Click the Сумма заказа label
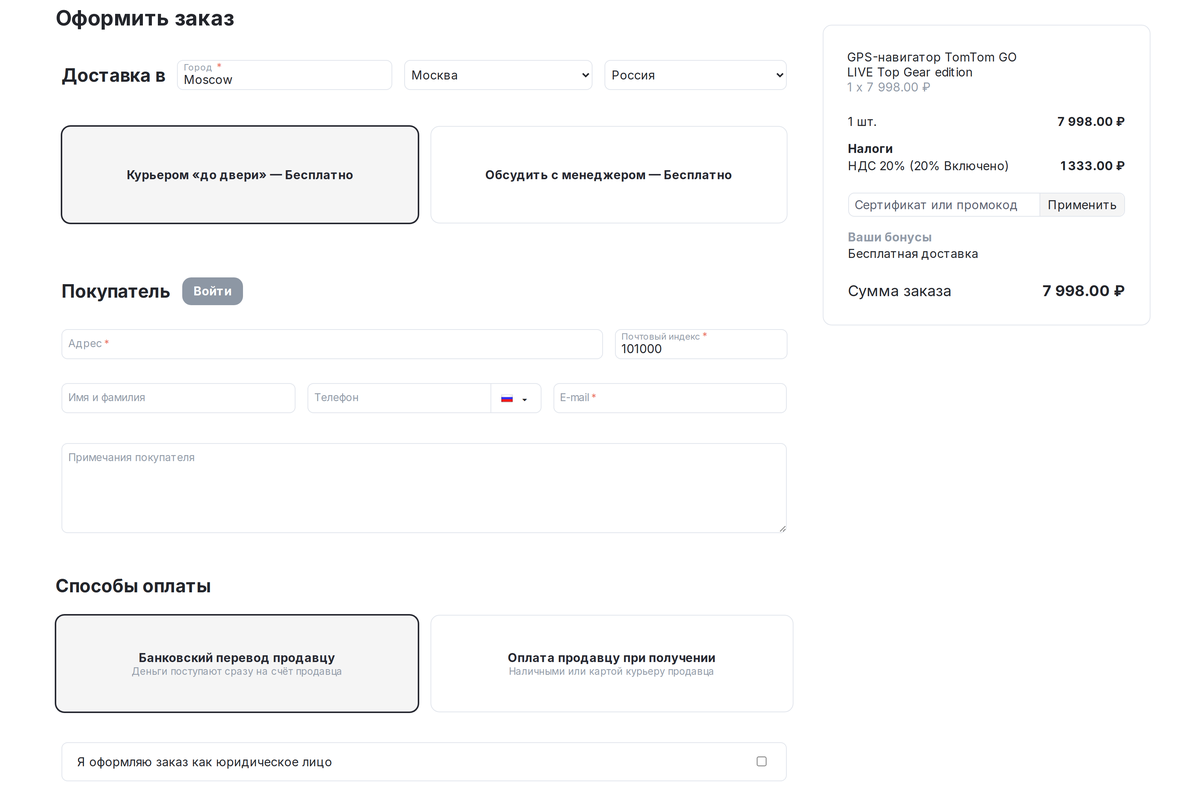1200x797 pixels. [x=900, y=291]
